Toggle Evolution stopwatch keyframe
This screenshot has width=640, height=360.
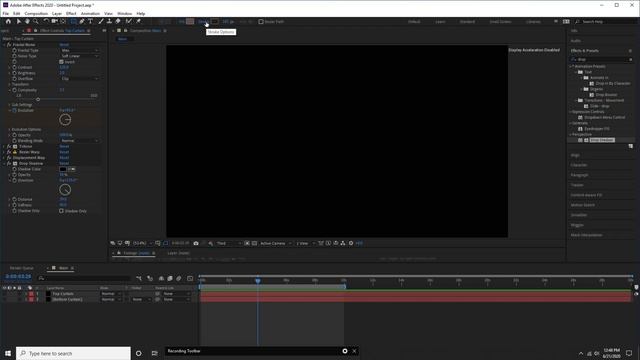click(x=14, y=110)
